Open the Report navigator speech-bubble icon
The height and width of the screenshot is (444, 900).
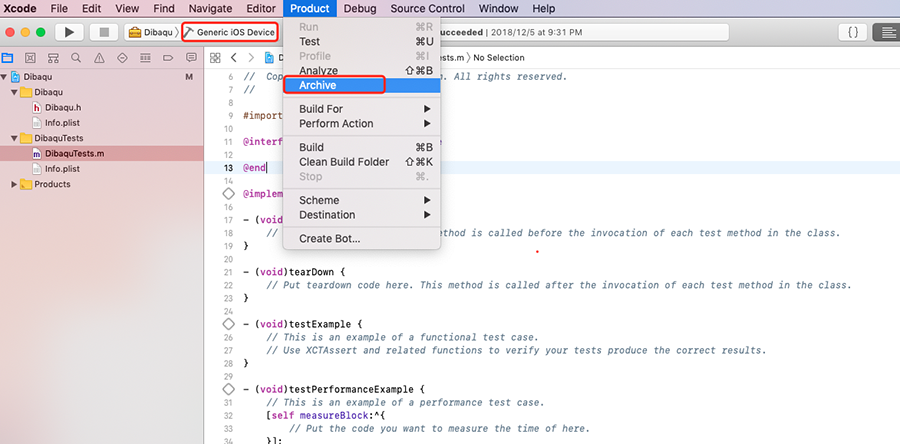(x=191, y=58)
